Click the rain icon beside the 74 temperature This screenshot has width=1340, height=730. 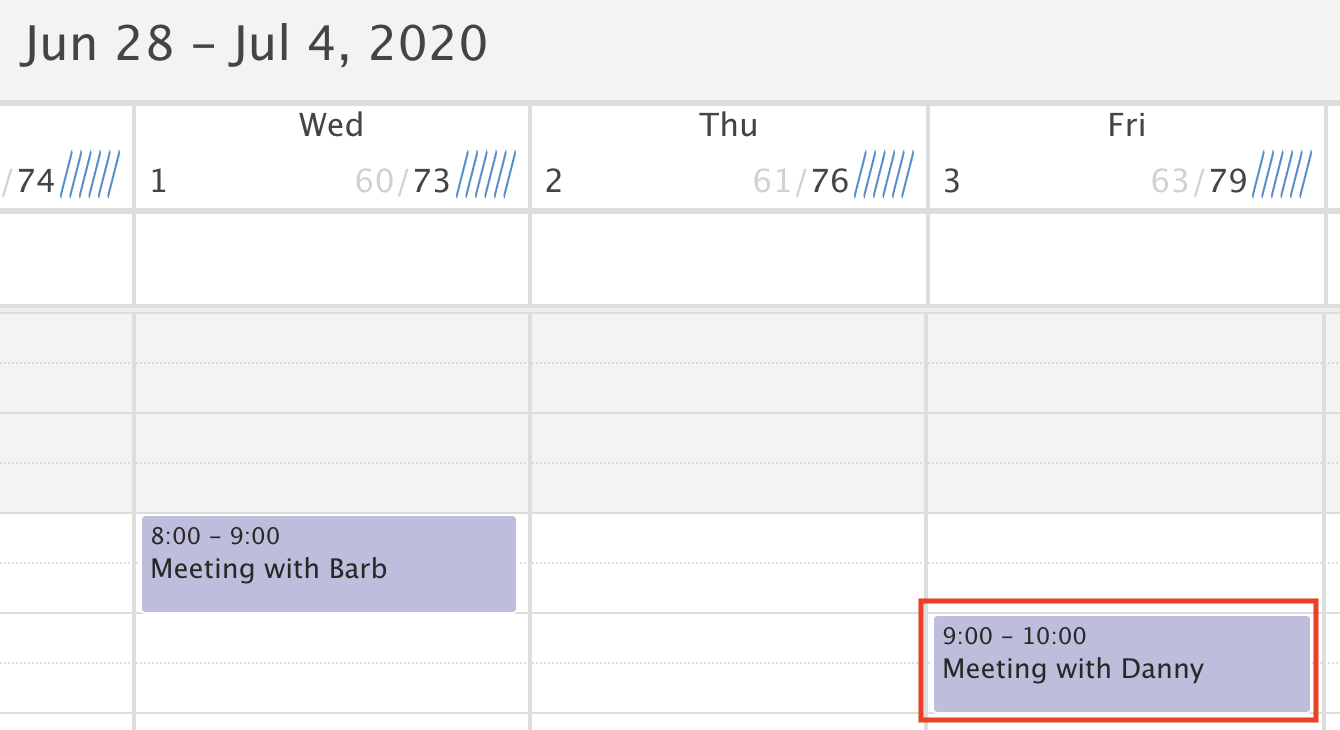point(91,175)
